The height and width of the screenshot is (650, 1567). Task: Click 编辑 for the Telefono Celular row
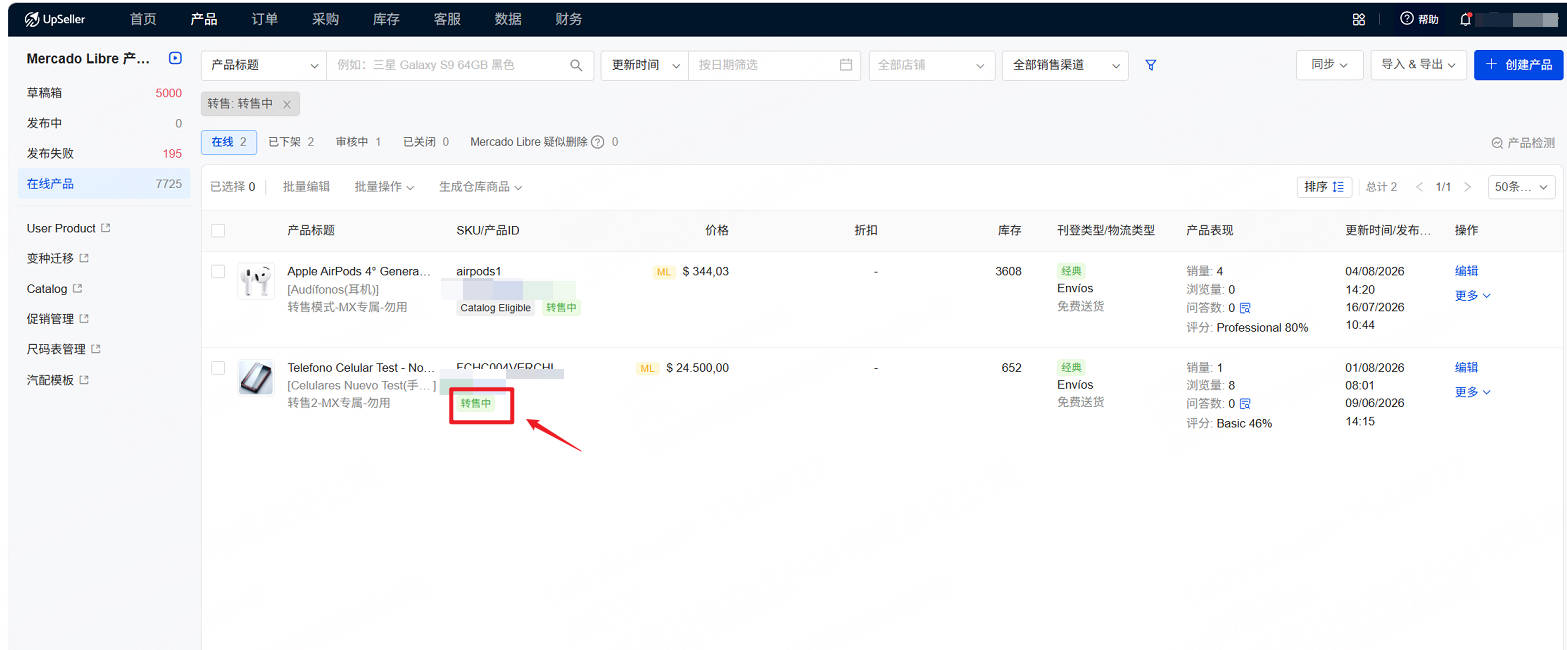tap(1466, 368)
